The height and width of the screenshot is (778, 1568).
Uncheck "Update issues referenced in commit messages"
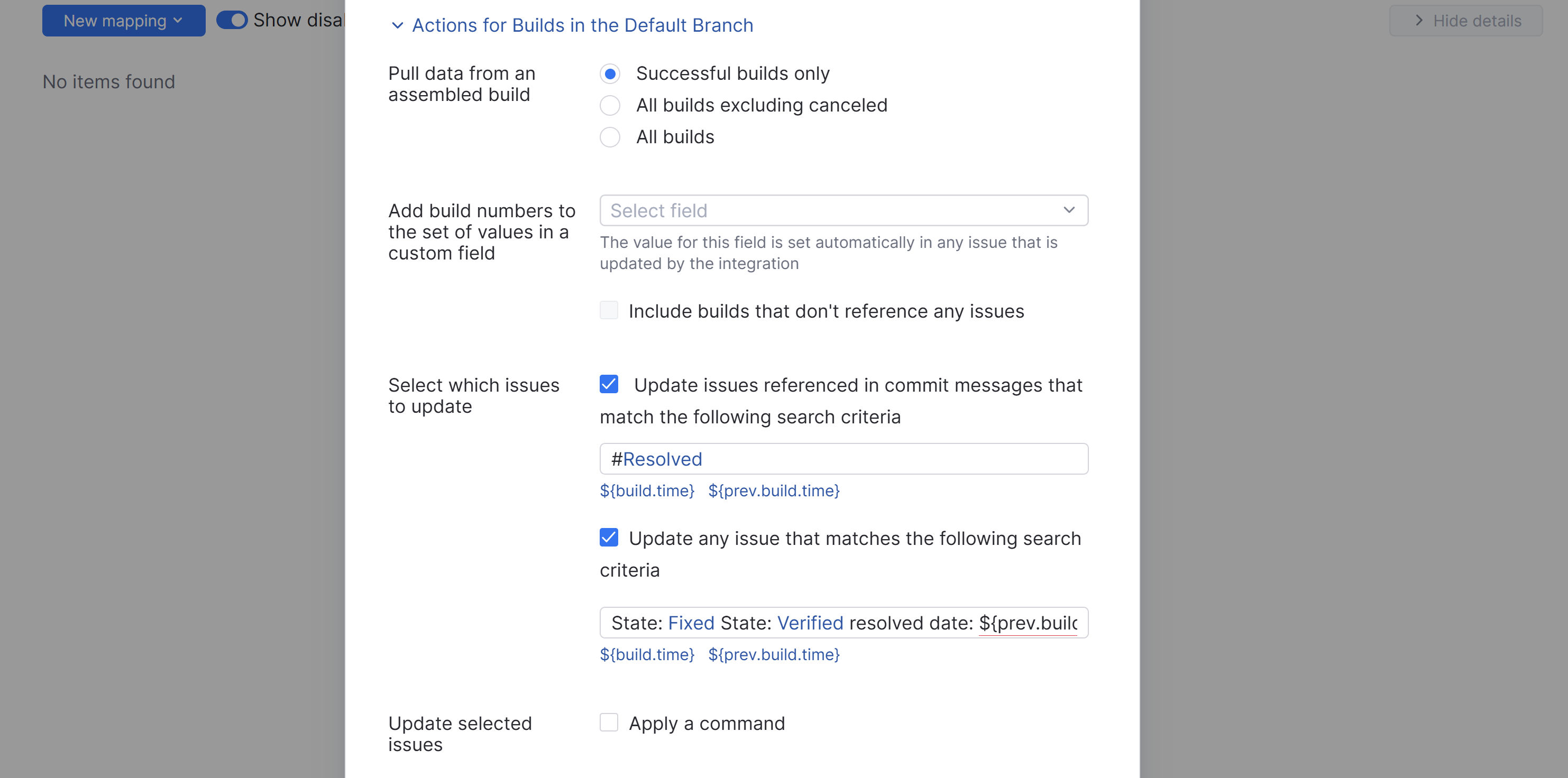point(609,384)
